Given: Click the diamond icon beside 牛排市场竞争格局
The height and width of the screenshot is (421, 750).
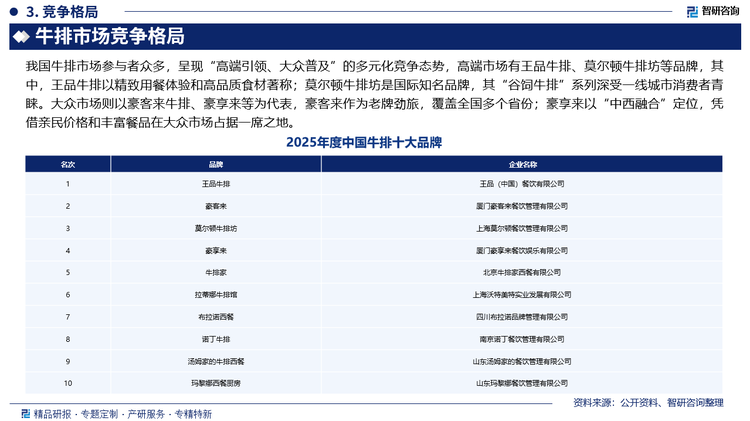Looking at the screenshot, I should click(x=21, y=37).
